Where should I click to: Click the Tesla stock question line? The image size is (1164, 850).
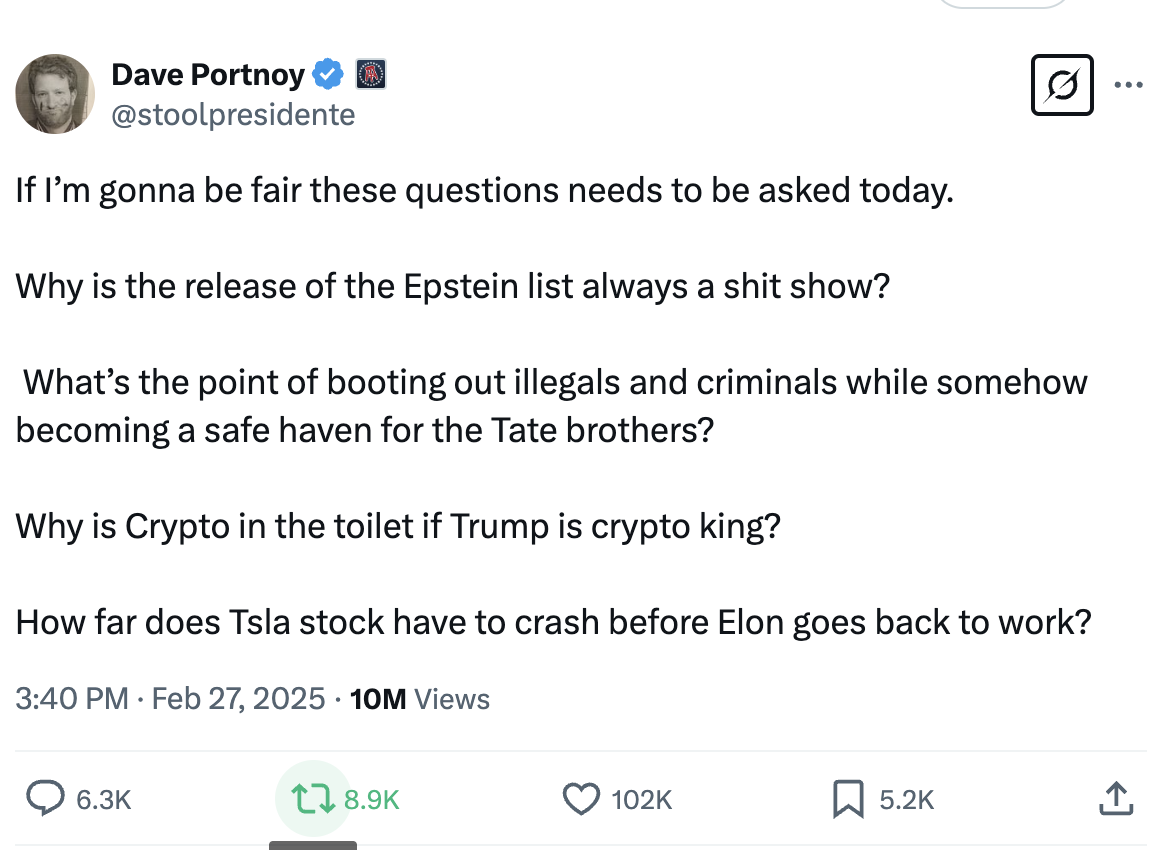[552, 622]
